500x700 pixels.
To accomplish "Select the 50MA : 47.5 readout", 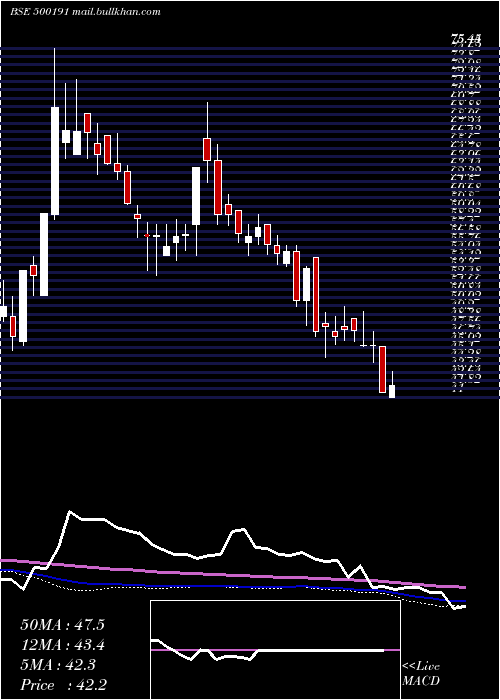I will tap(62, 625).
